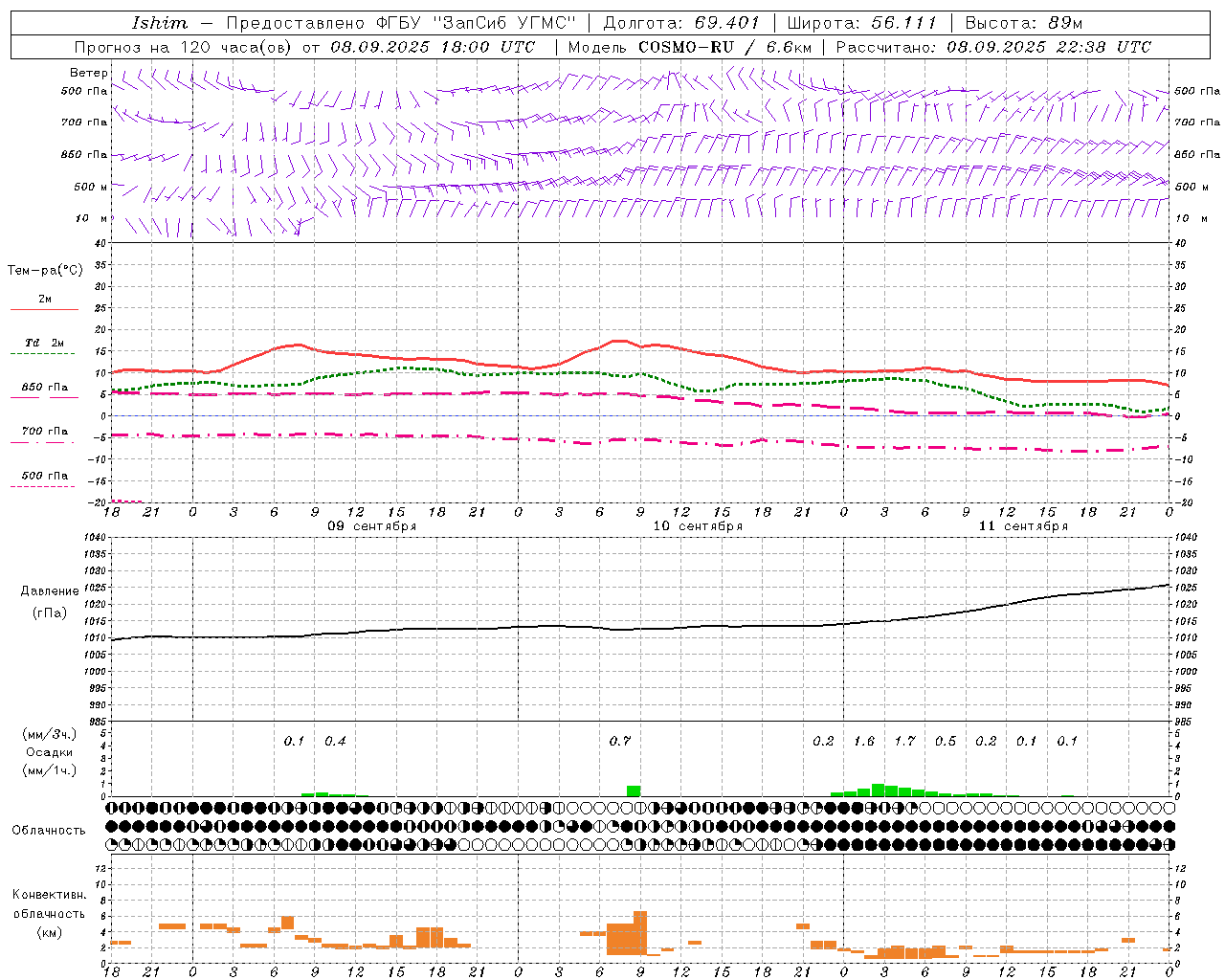1225x980 pixels.
Task: Click the "0.4" precipitation amount
Action: coord(335,742)
